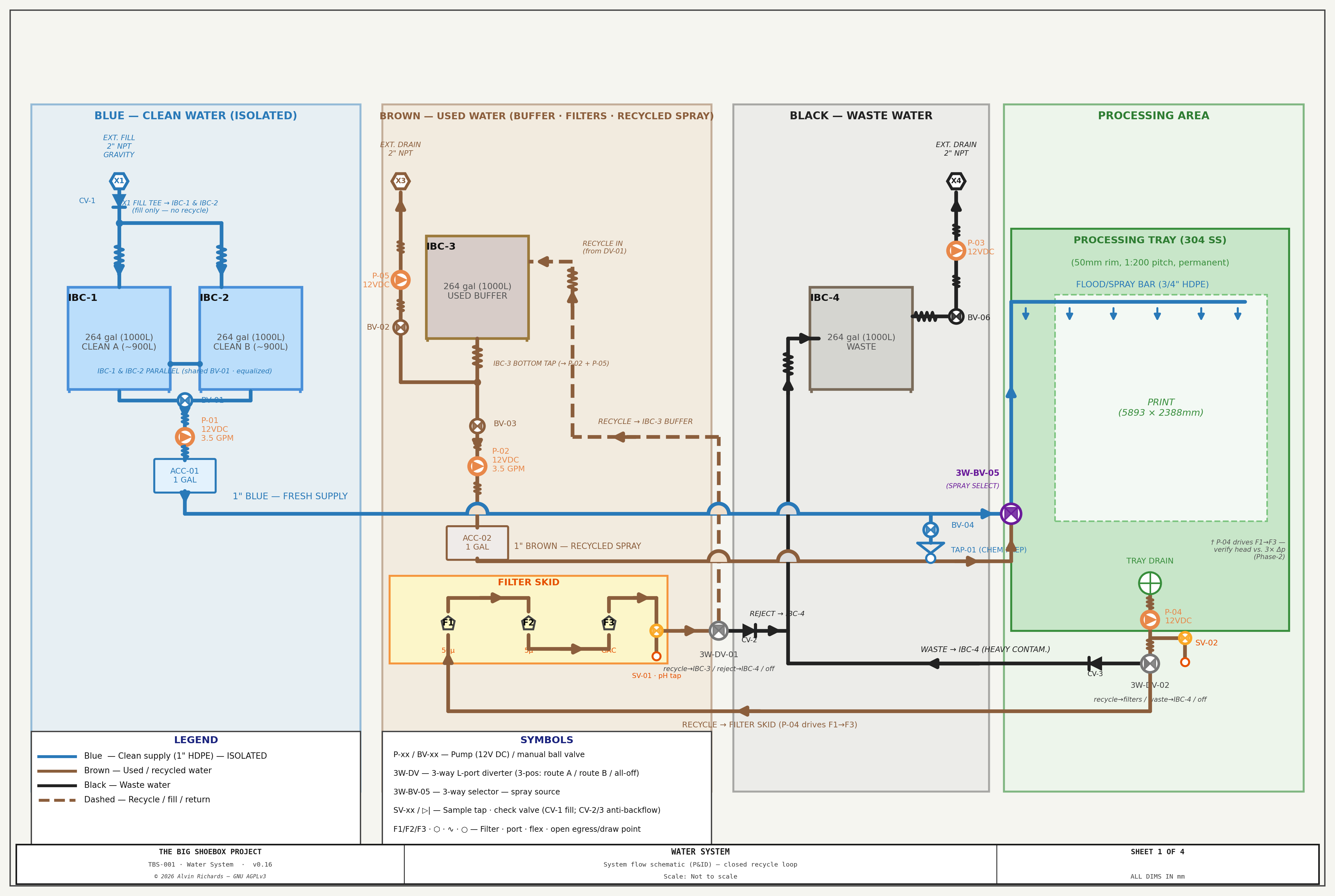Click 'SHEET 1 OF 4' in title block
Image resolution: width=1335 pixels, height=896 pixels.
tap(1157, 852)
